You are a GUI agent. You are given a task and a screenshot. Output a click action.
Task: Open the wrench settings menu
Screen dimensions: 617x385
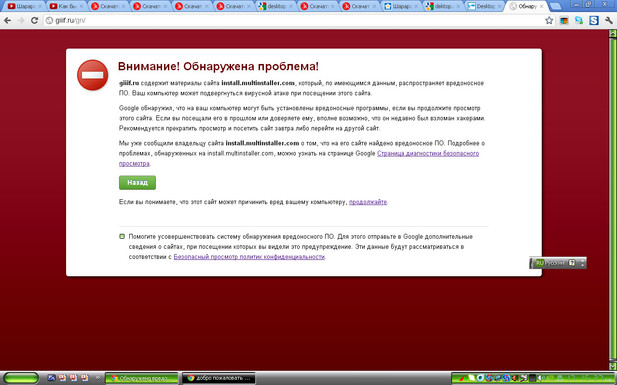click(609, 20)
